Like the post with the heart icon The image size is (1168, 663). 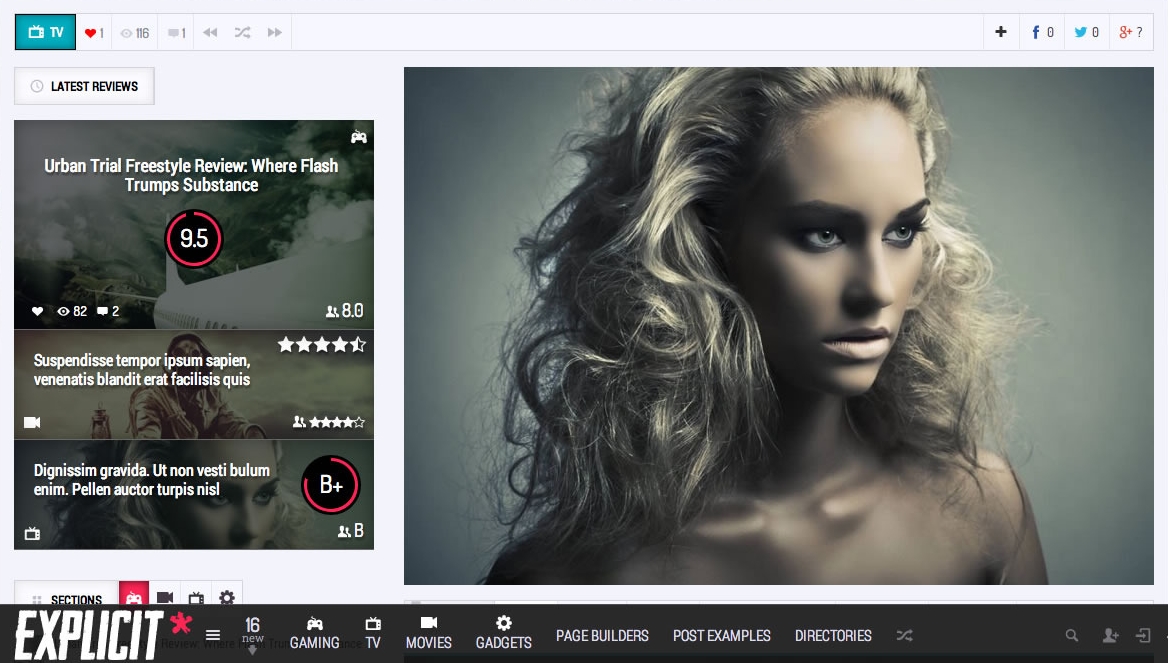90,33
